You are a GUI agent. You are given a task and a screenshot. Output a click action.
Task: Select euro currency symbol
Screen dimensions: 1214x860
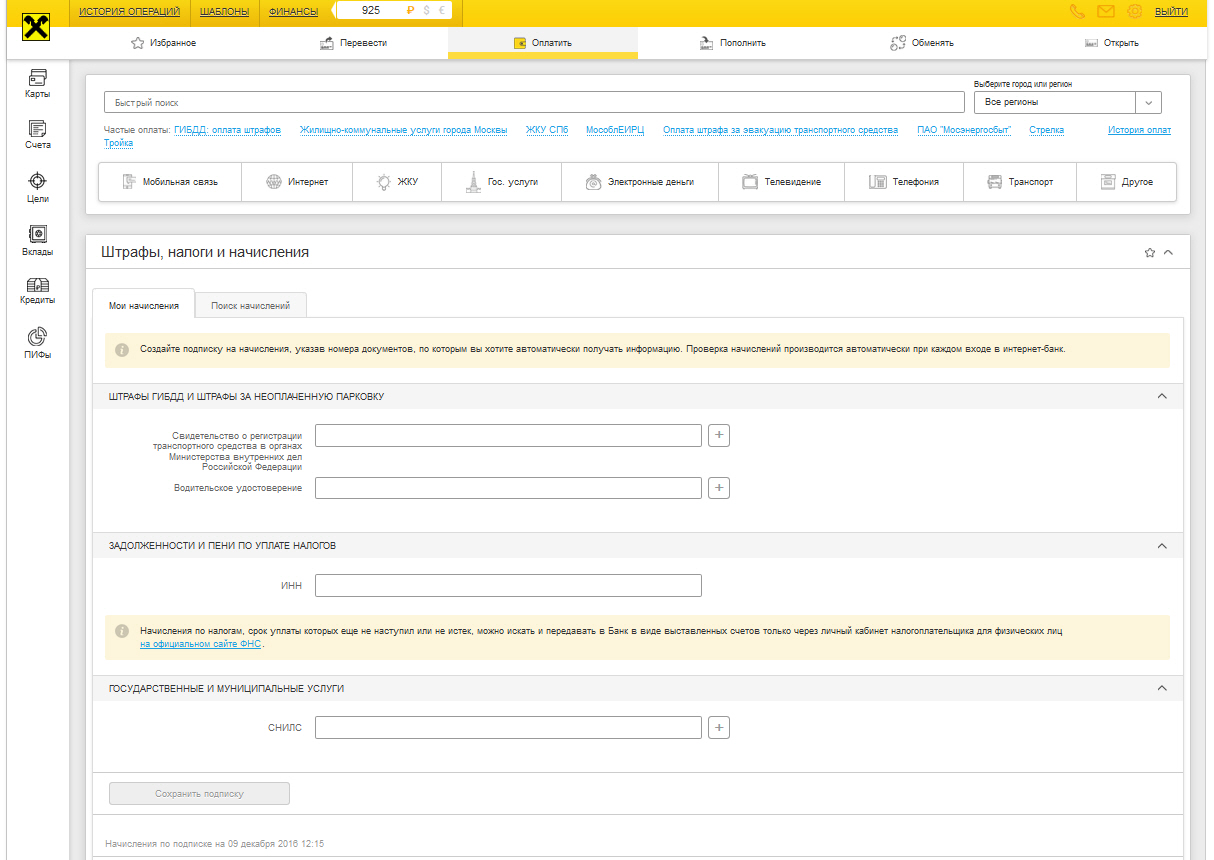(441, 11)
